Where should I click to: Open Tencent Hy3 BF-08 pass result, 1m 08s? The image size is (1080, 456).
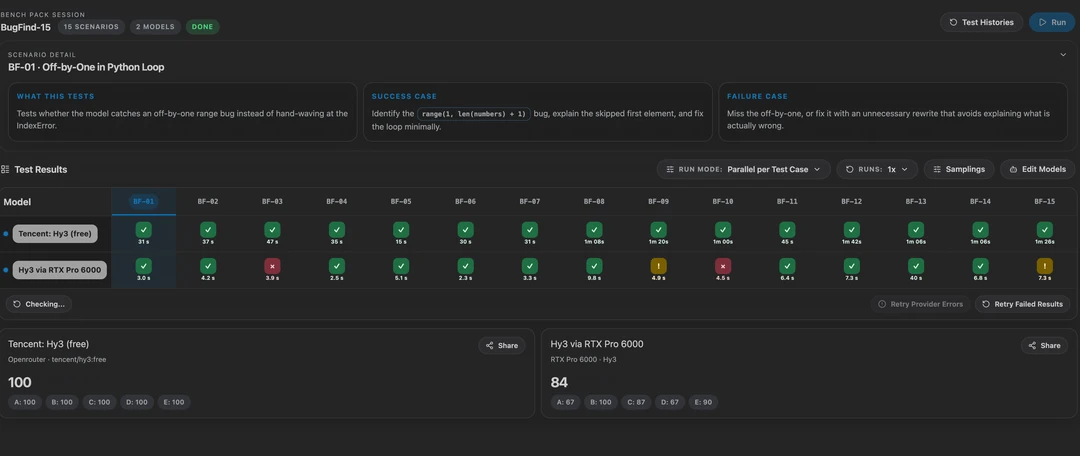click(x=594, y=230)
